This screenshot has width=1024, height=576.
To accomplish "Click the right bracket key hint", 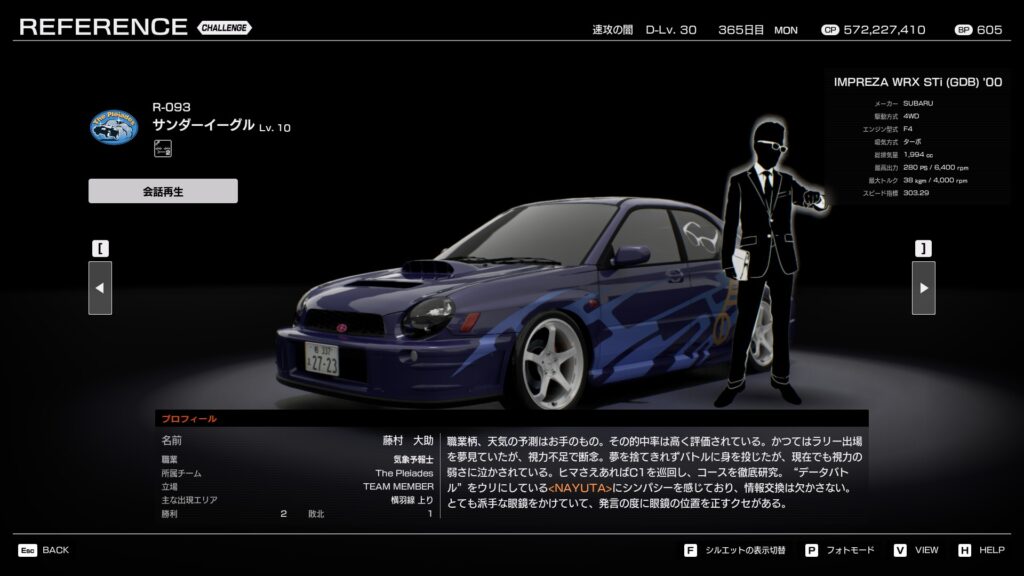I will (923, 248).
